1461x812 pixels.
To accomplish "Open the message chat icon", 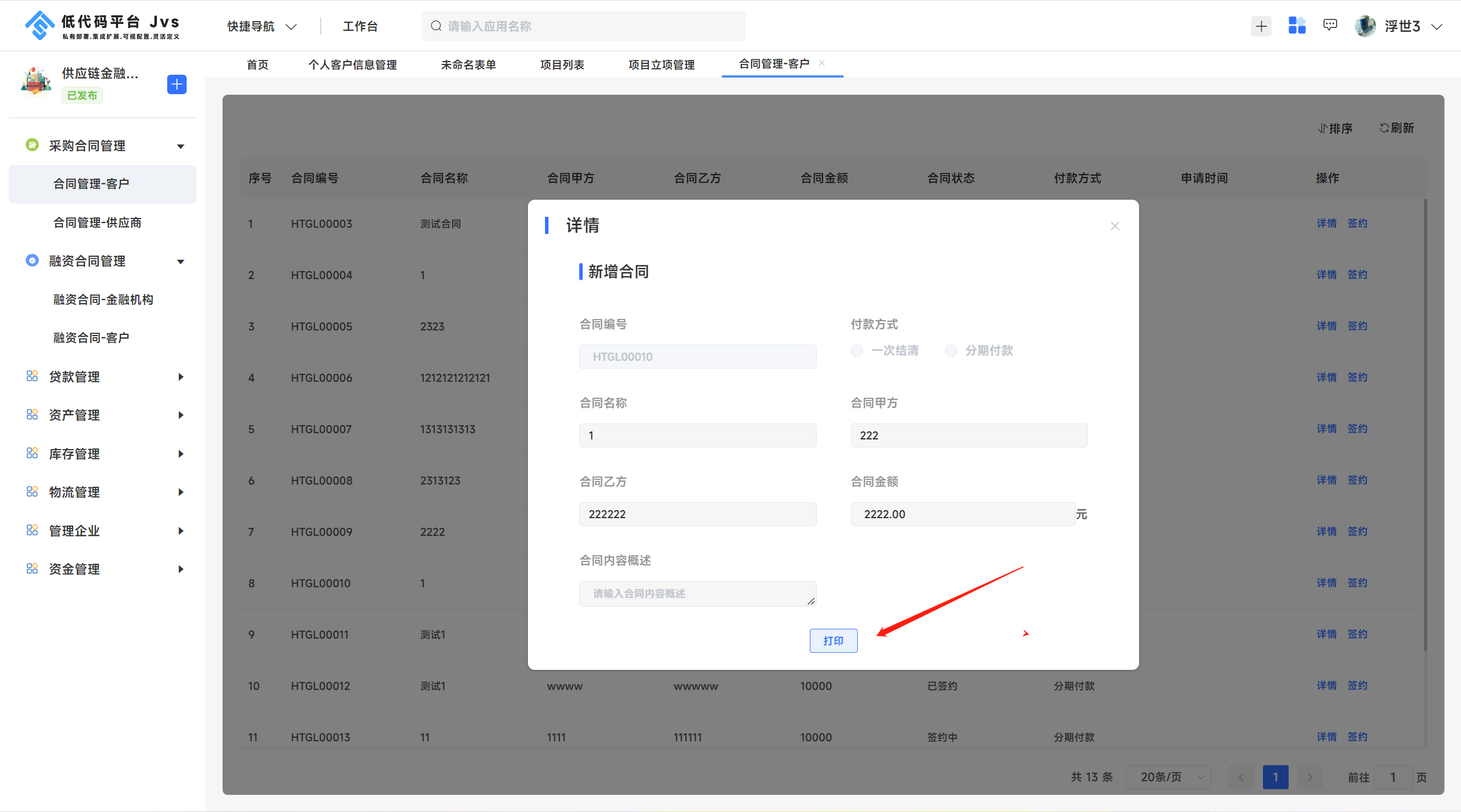I will [x=1330, y=25].
